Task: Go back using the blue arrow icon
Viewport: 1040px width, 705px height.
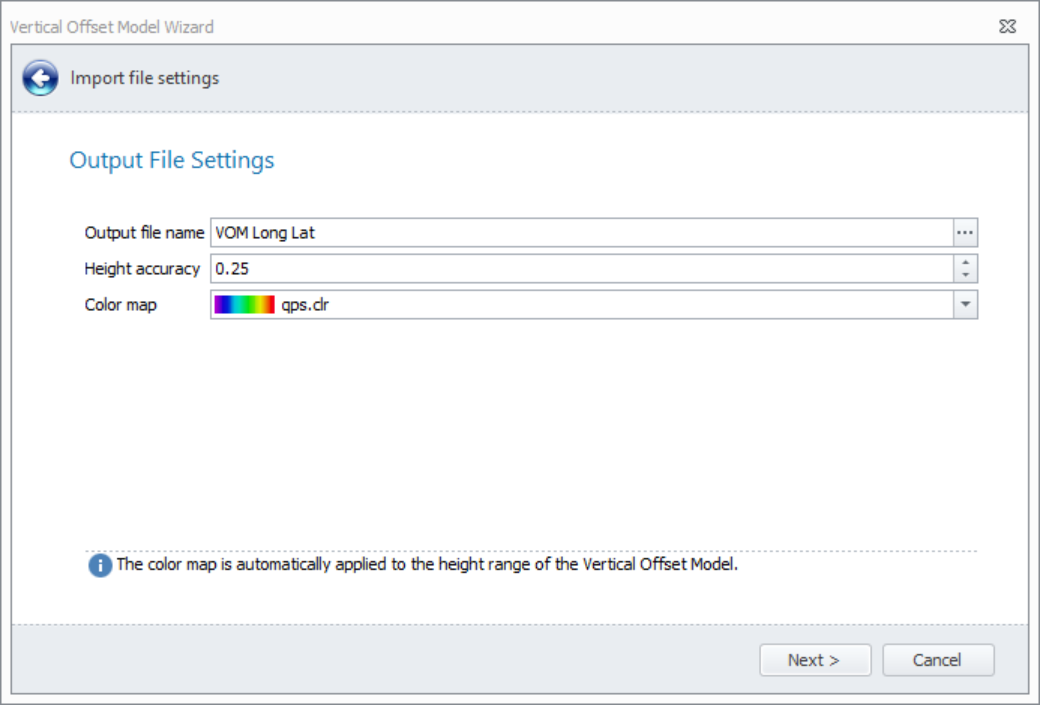Action: (x=40, y=78)
